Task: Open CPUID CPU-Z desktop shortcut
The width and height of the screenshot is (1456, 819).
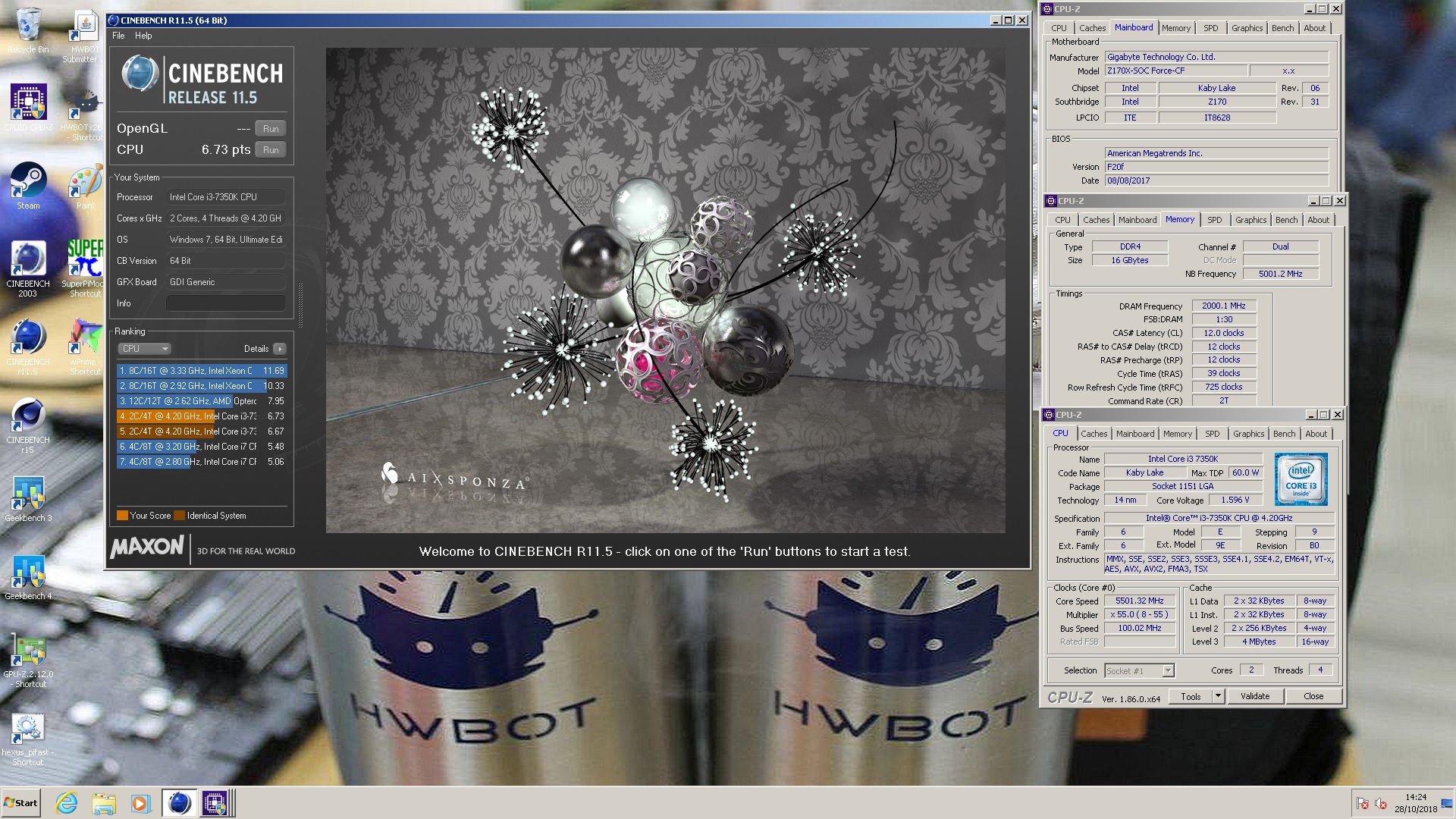Action: [28, 108]
